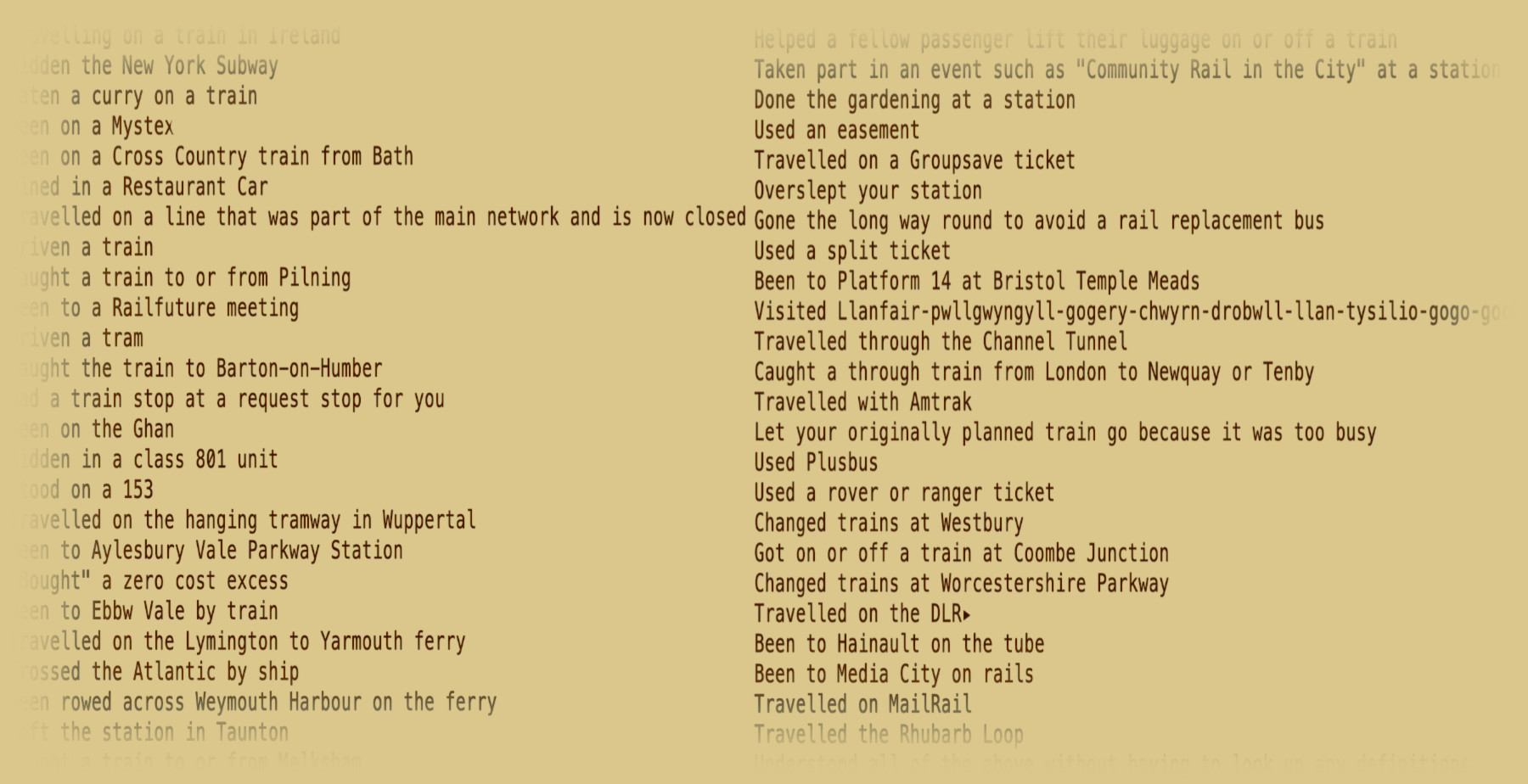Viewport: 1528px width, 784px height.
Task: Click "Travelled through the Channel Tunnel"
Action: 941,342
